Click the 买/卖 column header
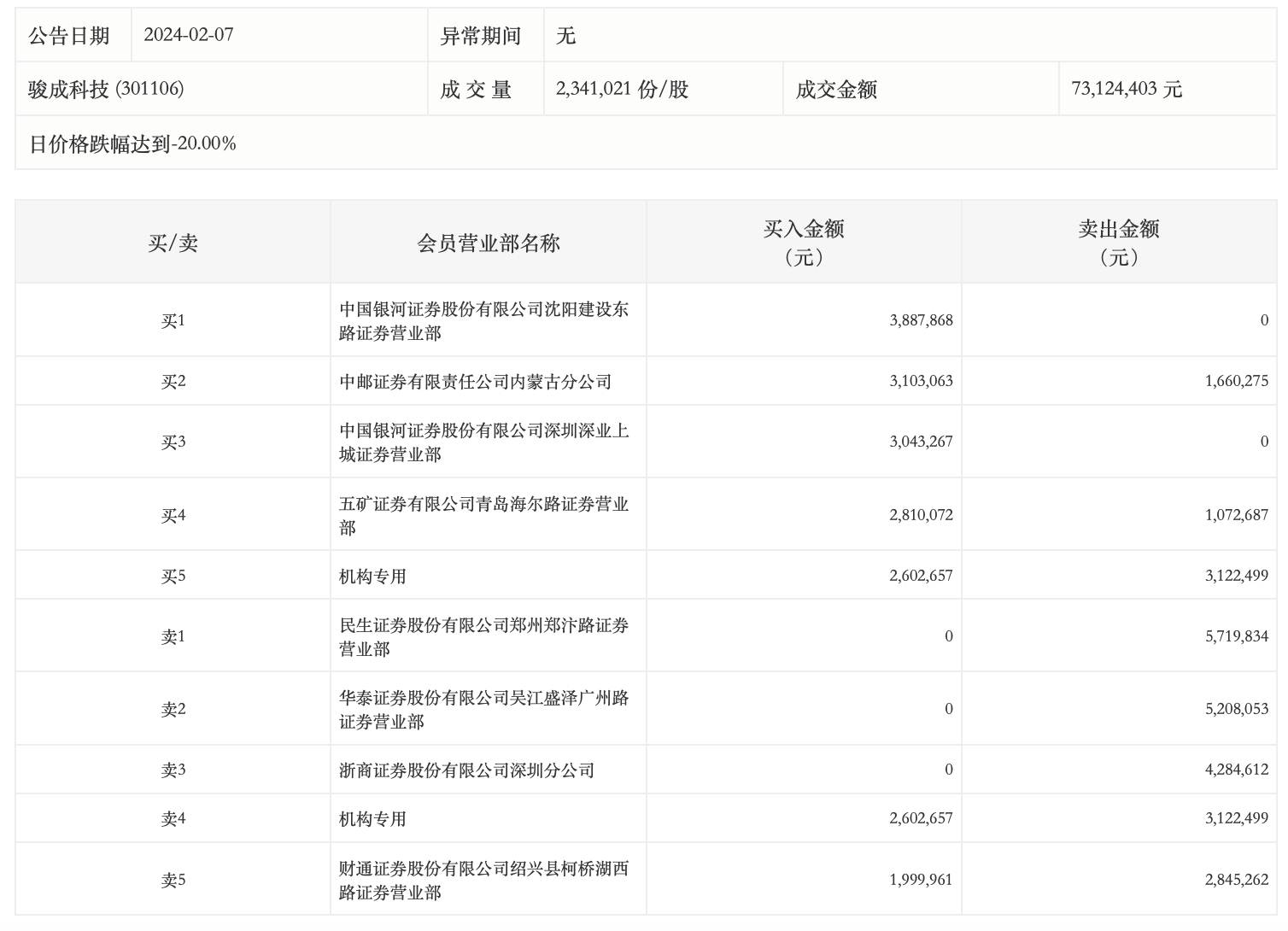The image size is (1288, 931). pos(173,243)
